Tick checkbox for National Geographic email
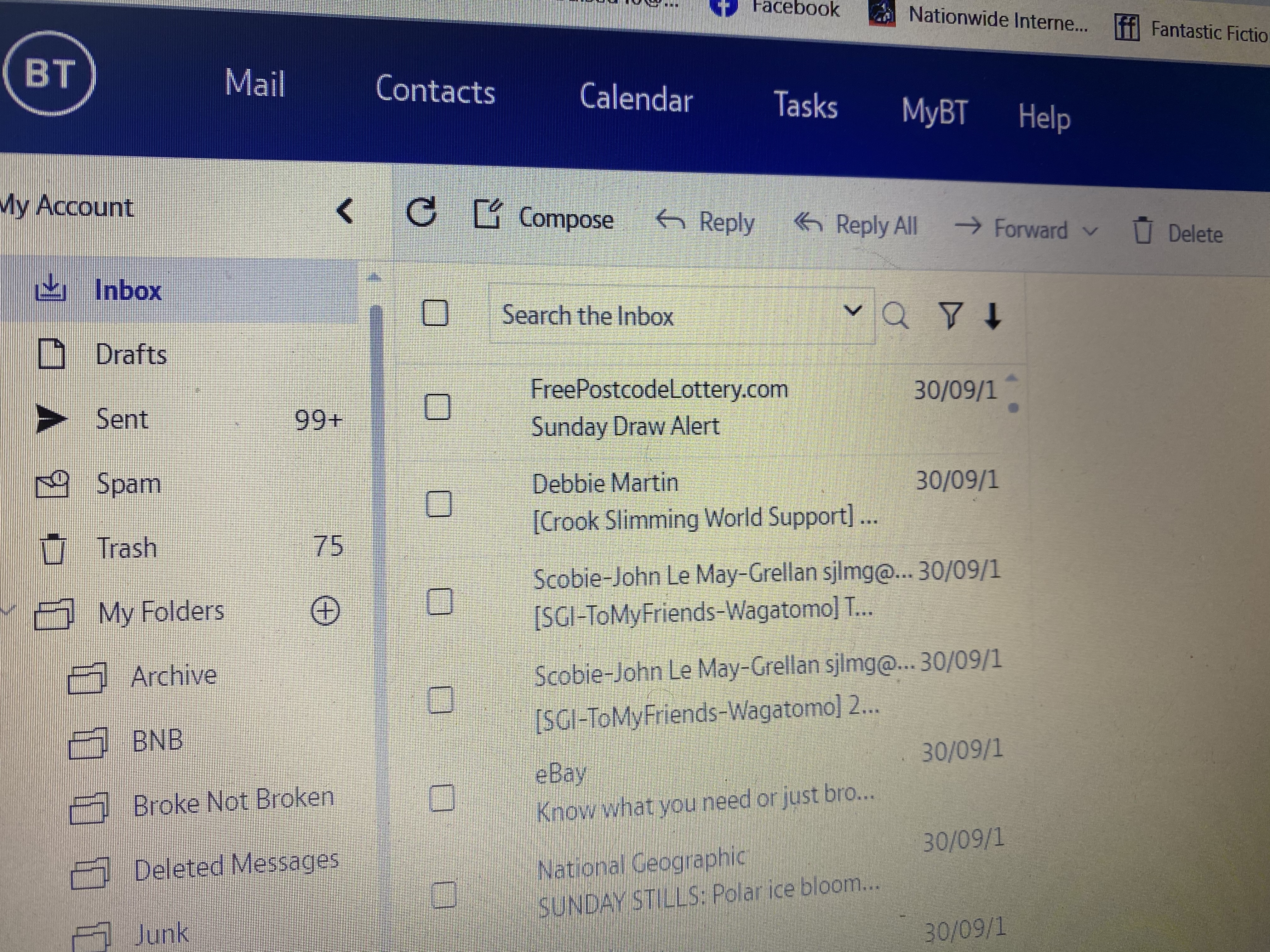The height and width of the screenshot is (952, 1270). (x=443, y=895)
